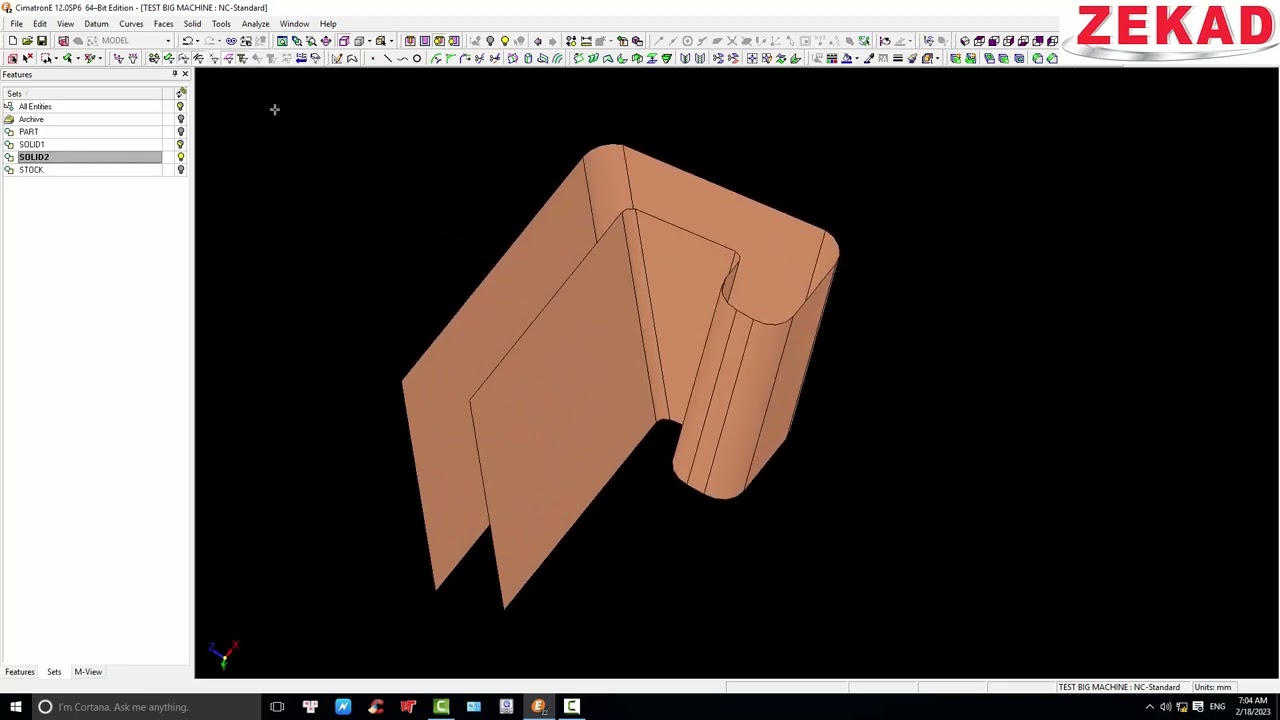Image resolution: width=1280 pixels, height=720 pixels.
Task: Open the Tools menu
Action: click(221, 24)
